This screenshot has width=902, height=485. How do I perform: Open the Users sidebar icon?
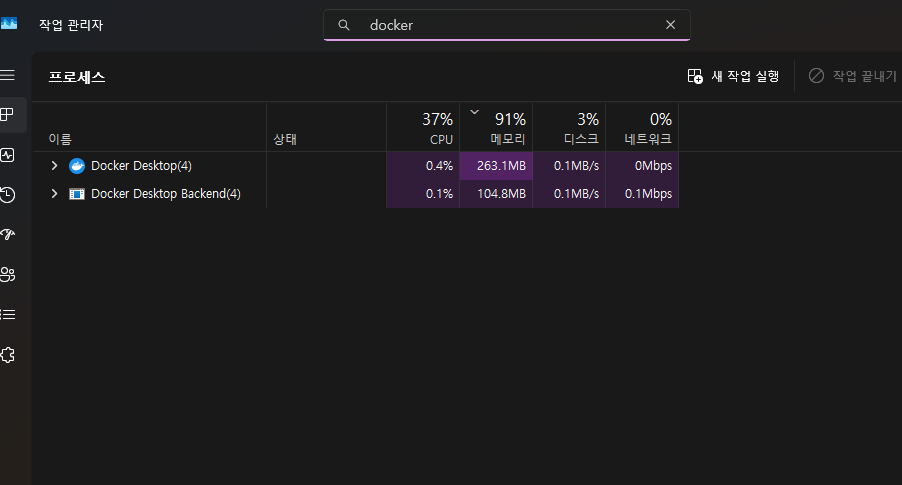pos(7,274)
